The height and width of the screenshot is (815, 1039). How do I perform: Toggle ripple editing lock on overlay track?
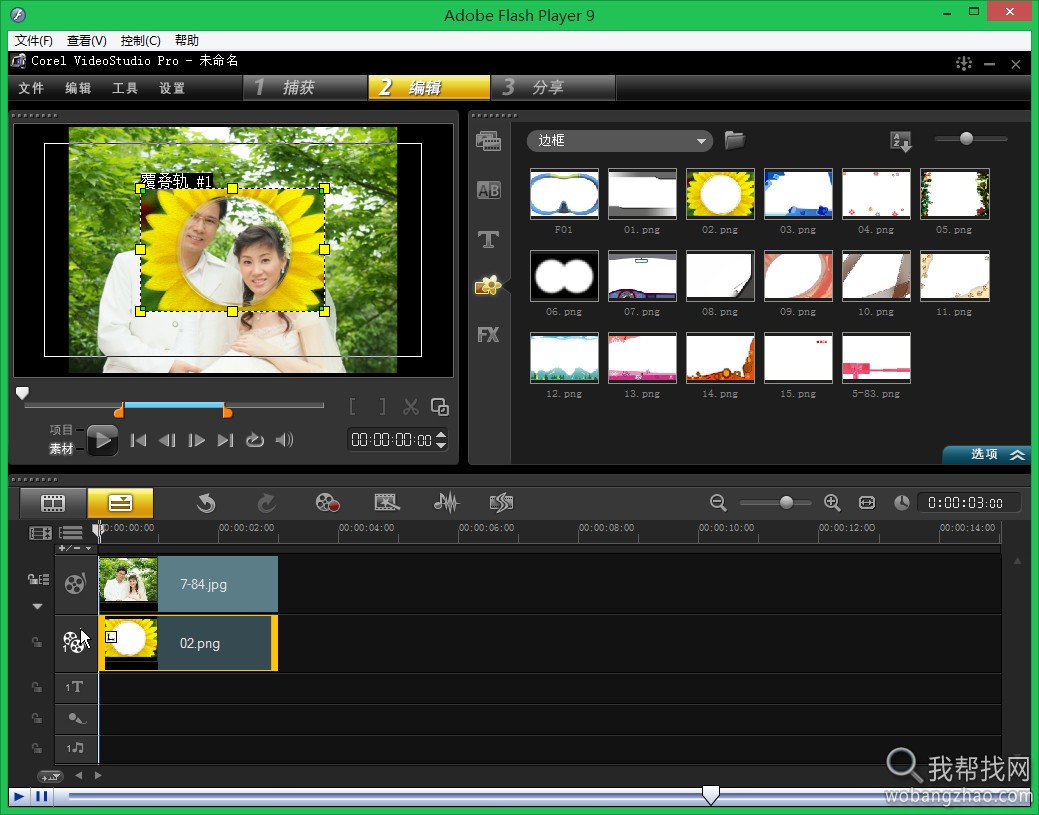pos(37,642)
